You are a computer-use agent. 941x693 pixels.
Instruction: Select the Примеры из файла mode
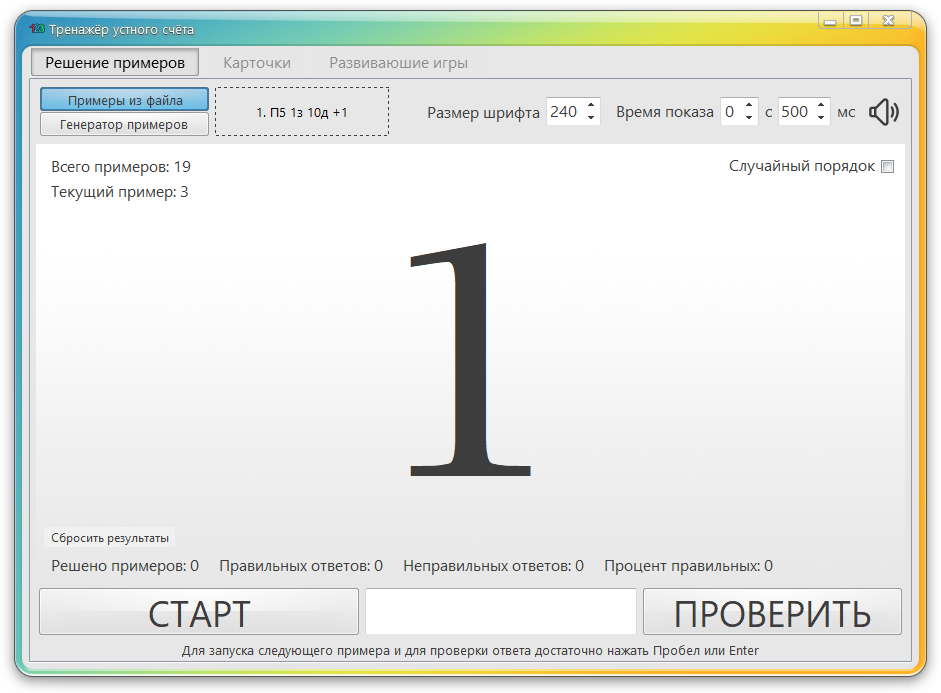click(124, 99)
